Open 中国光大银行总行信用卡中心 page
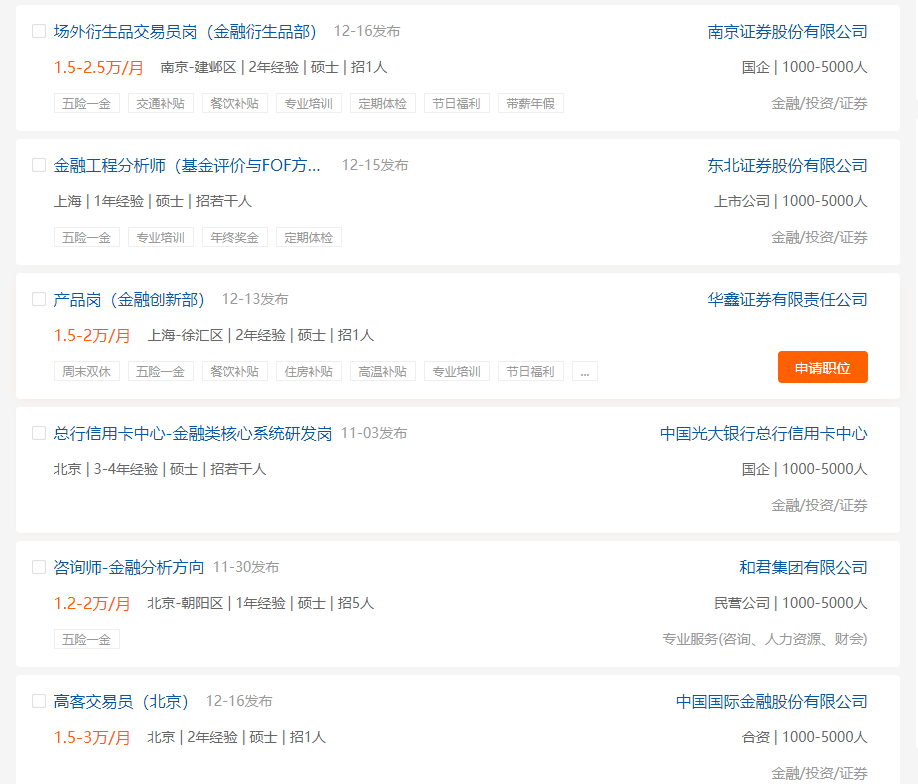 [765, 434]
